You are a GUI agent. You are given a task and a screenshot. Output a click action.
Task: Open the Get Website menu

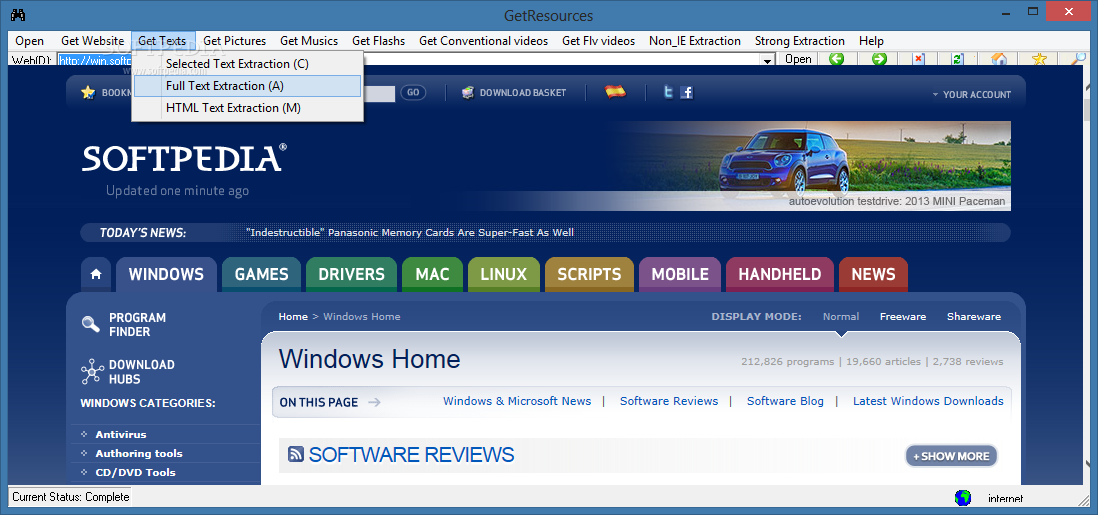pos(92,41)
